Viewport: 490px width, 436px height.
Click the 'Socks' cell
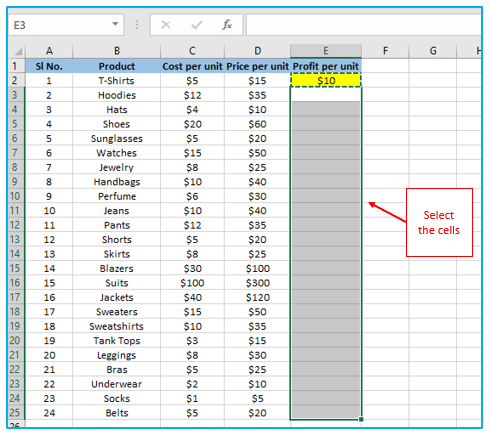pos(117,398)
